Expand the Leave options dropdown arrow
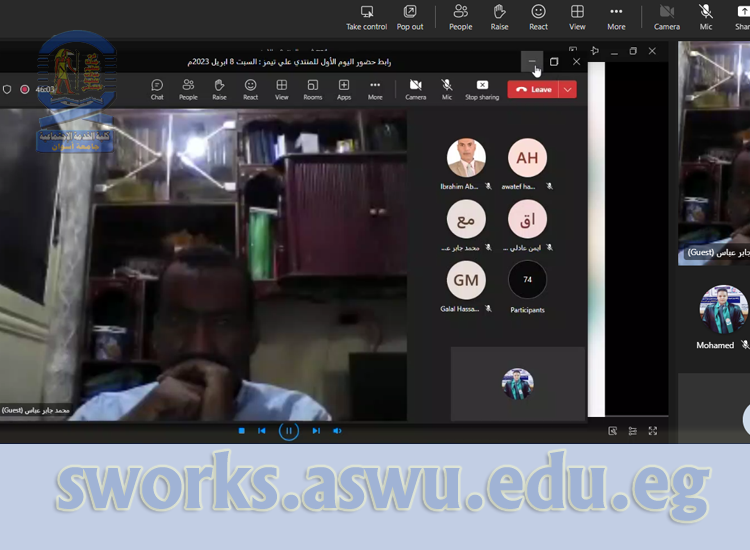The height and width of the screenshot is (550, 750). pos(568,89)
